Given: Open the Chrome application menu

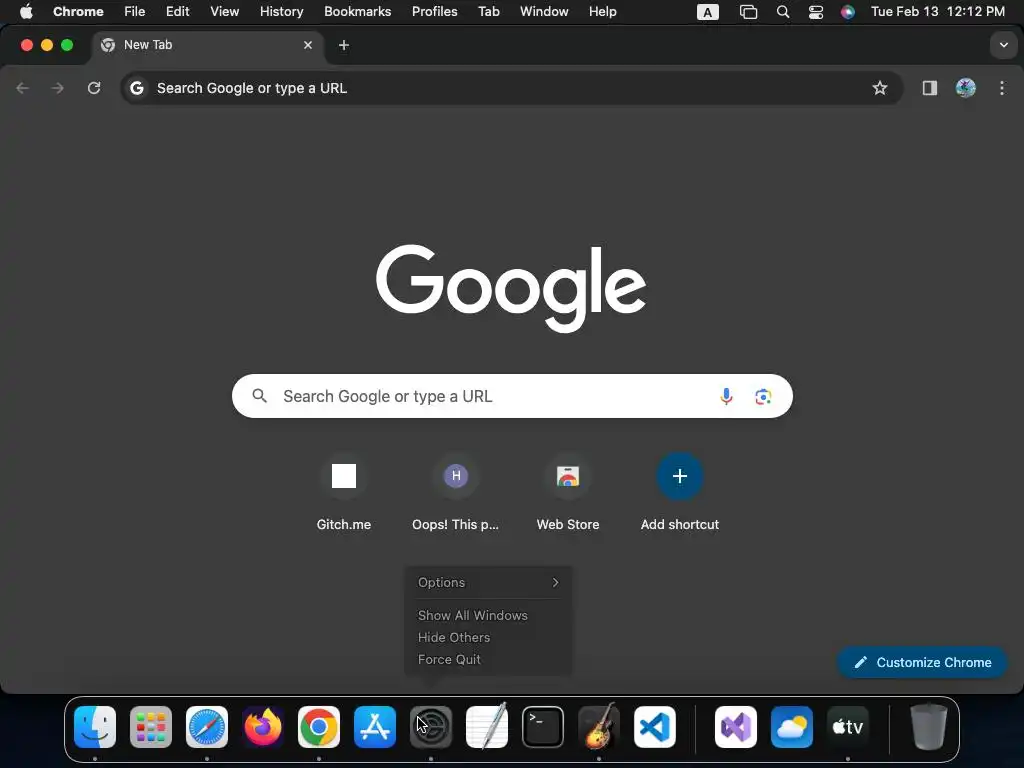Looking at the screenshot, I should [x=78, y=12].
